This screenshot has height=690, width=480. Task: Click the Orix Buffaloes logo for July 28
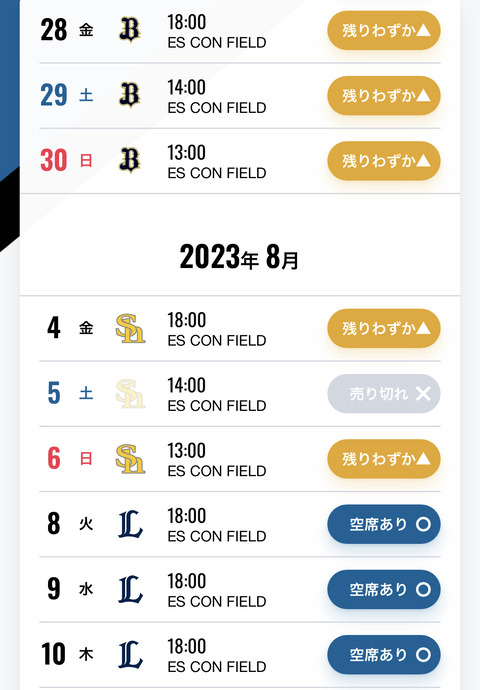(130, 30)
